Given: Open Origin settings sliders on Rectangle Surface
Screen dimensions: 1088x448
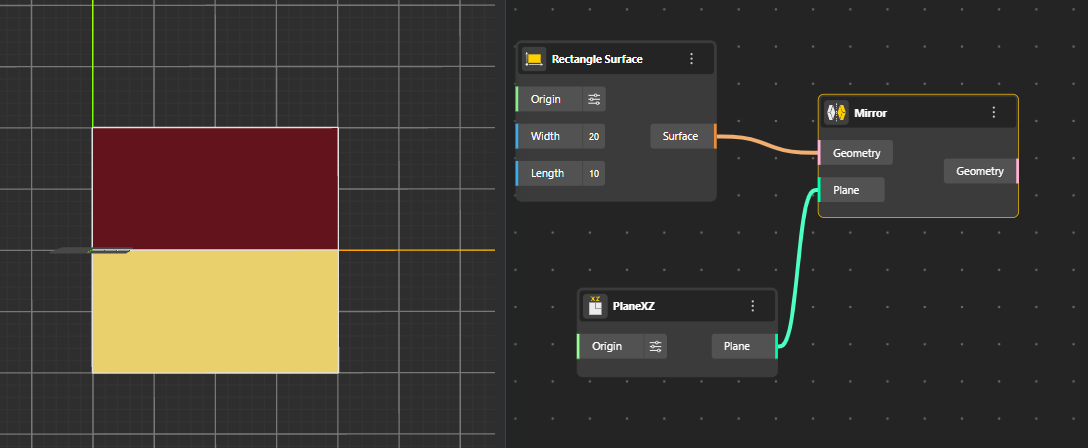Looking at the screenshot, I should pyautogui.click(x=594, y=99).
